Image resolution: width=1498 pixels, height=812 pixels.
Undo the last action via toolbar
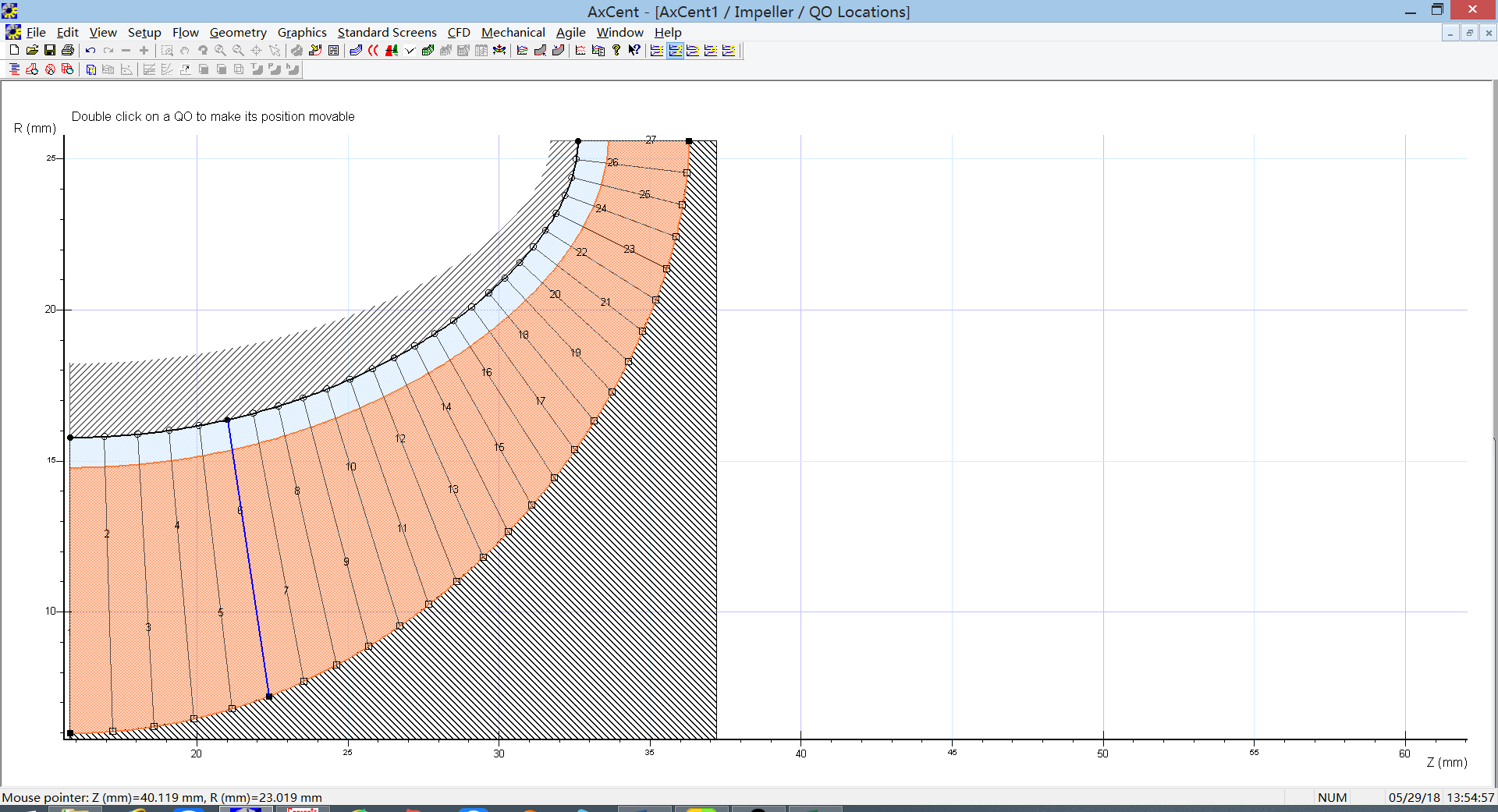coord(91,51)
